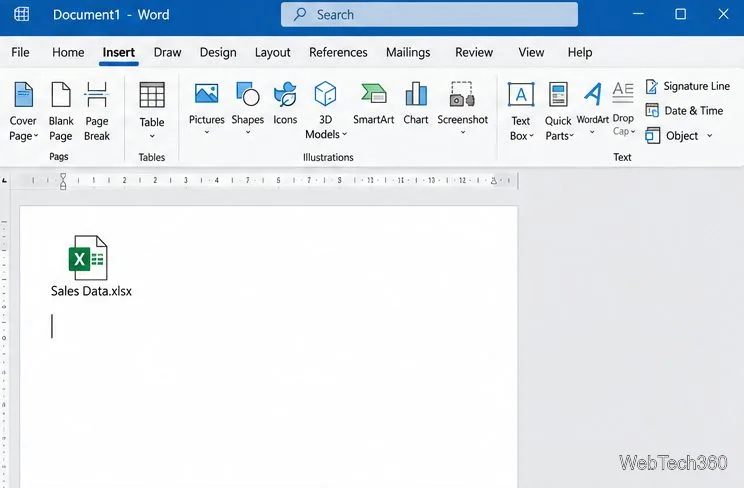
Task: Click the WordArt icon
Action: [x=593, y=94]
